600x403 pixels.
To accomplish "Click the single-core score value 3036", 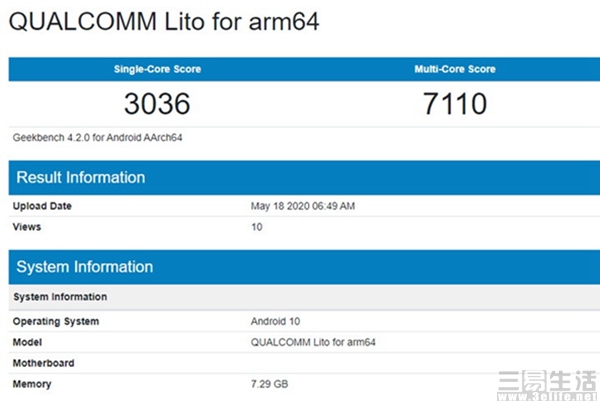I will [157, 104].
